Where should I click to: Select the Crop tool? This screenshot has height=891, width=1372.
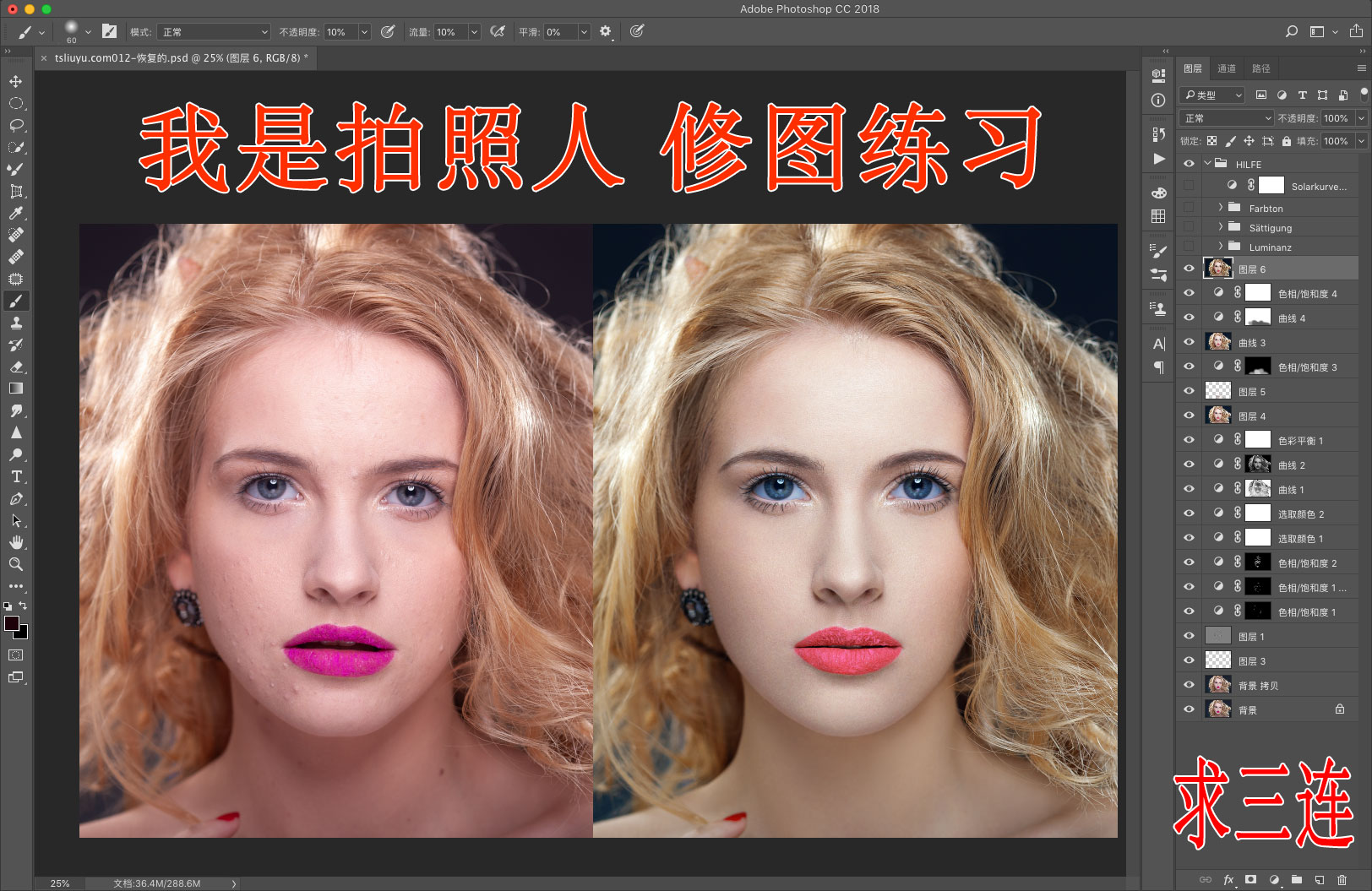pyautogui.click(x=16, y=192)
